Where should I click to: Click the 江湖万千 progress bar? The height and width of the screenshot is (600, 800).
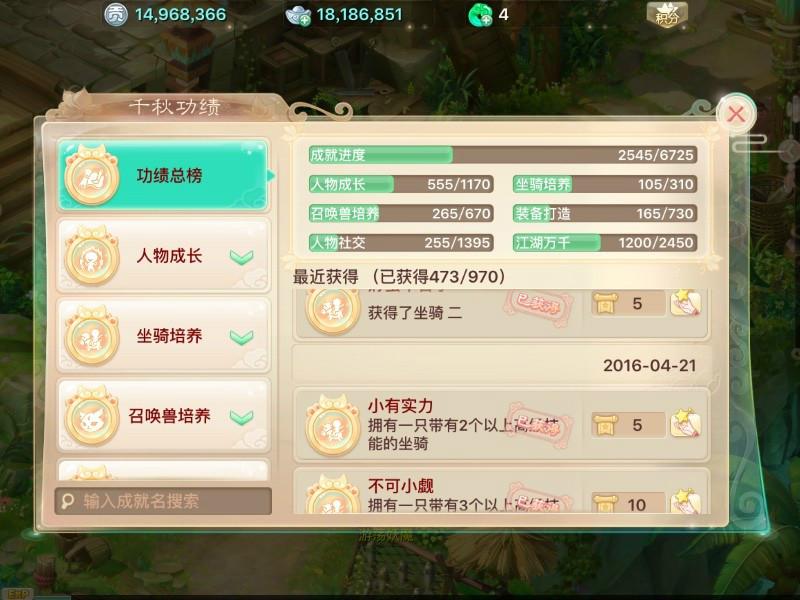[605, 243]
